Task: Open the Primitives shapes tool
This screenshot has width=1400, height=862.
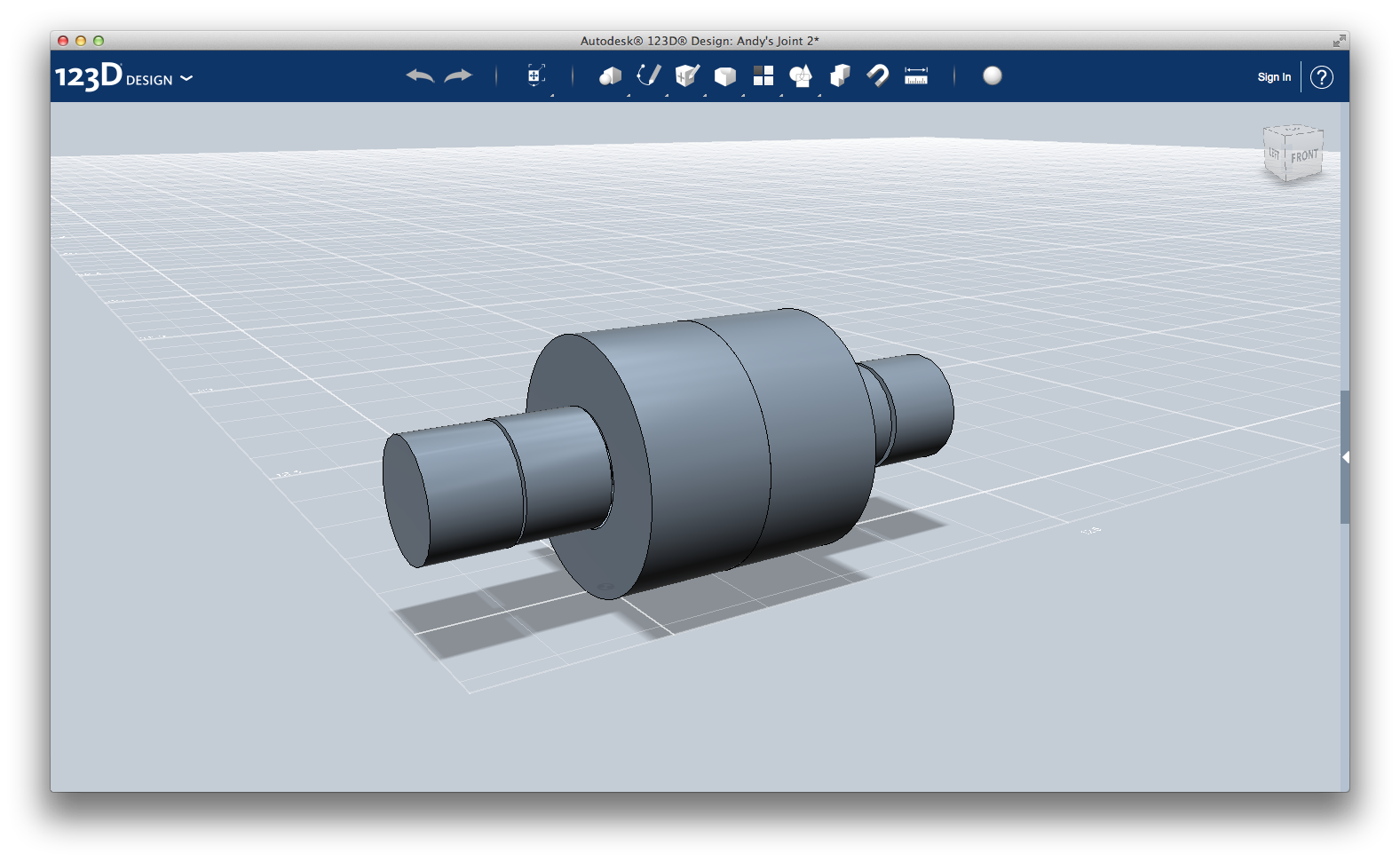Action: click(x=610, y=76)
